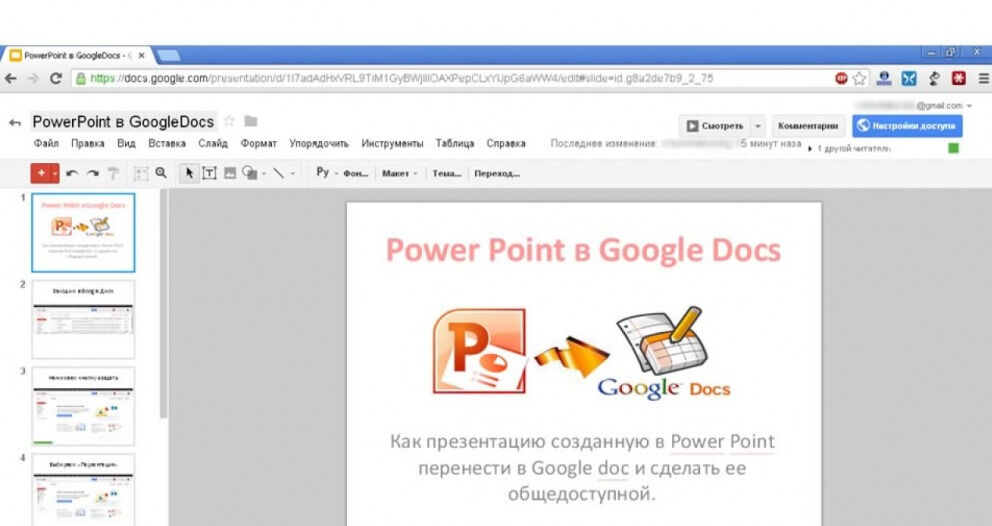Redo the last undone action

[x=92, y=173]
